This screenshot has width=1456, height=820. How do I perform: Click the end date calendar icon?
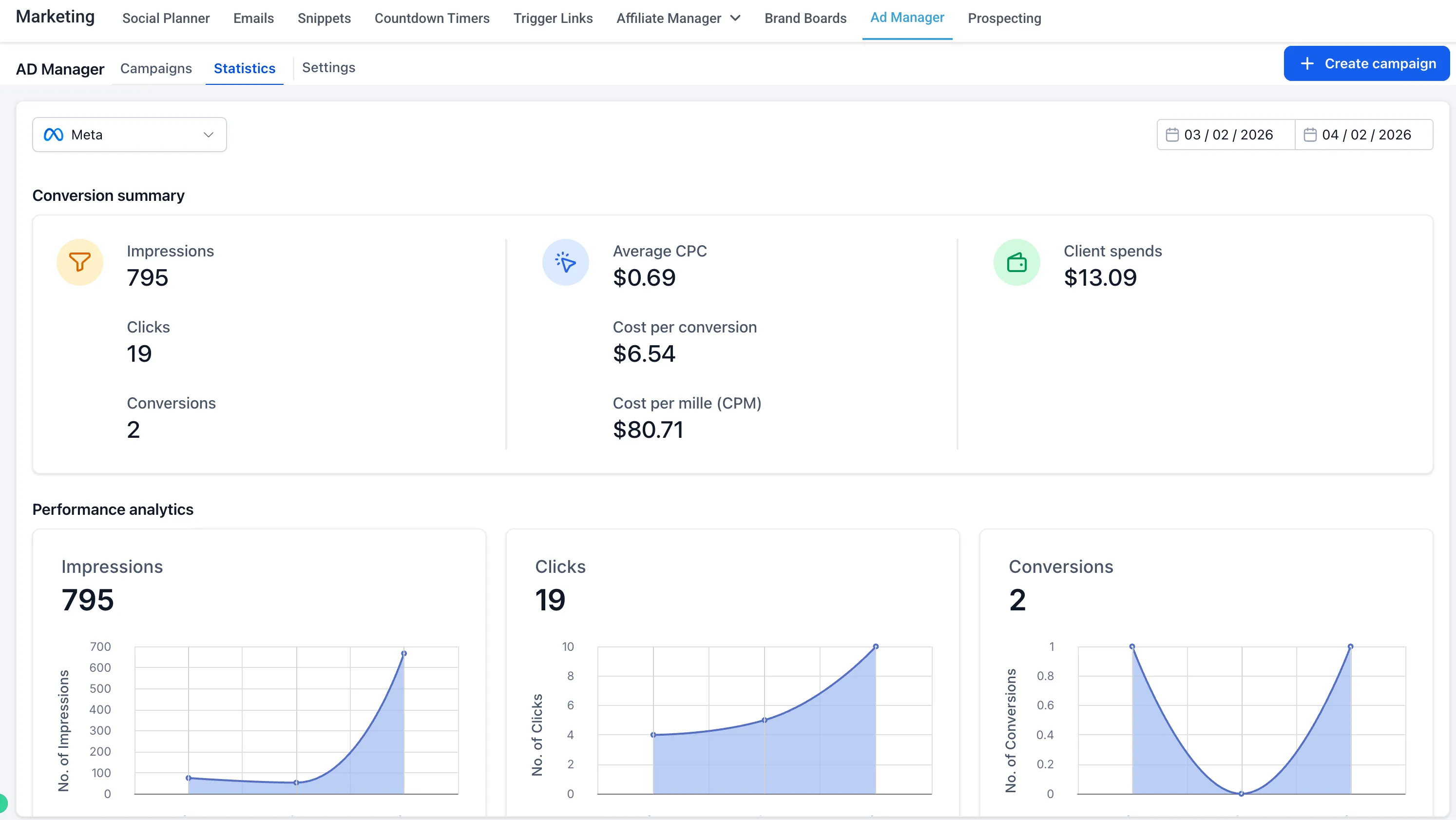(x=1310, y=135)
